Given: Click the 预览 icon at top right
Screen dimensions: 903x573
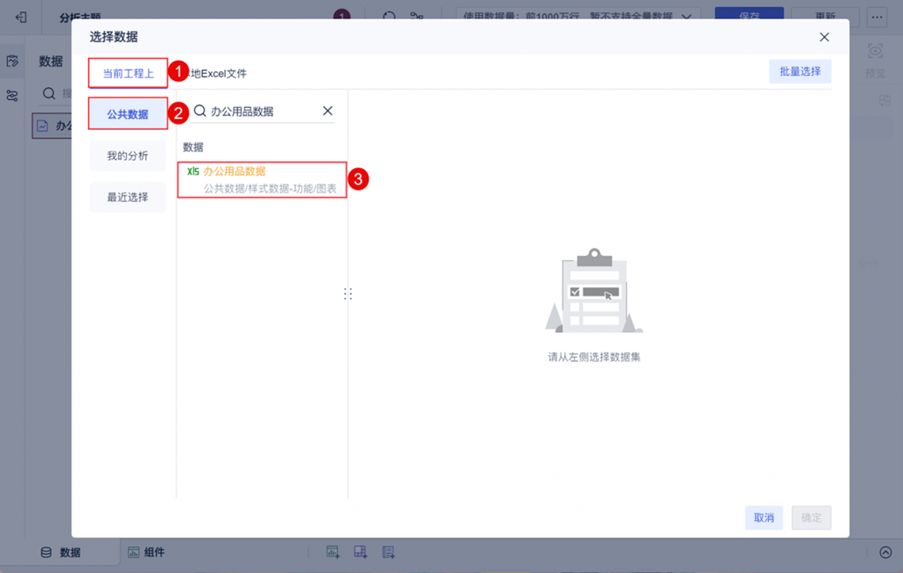Looking at the screenshot, I should tap(875, 51).
